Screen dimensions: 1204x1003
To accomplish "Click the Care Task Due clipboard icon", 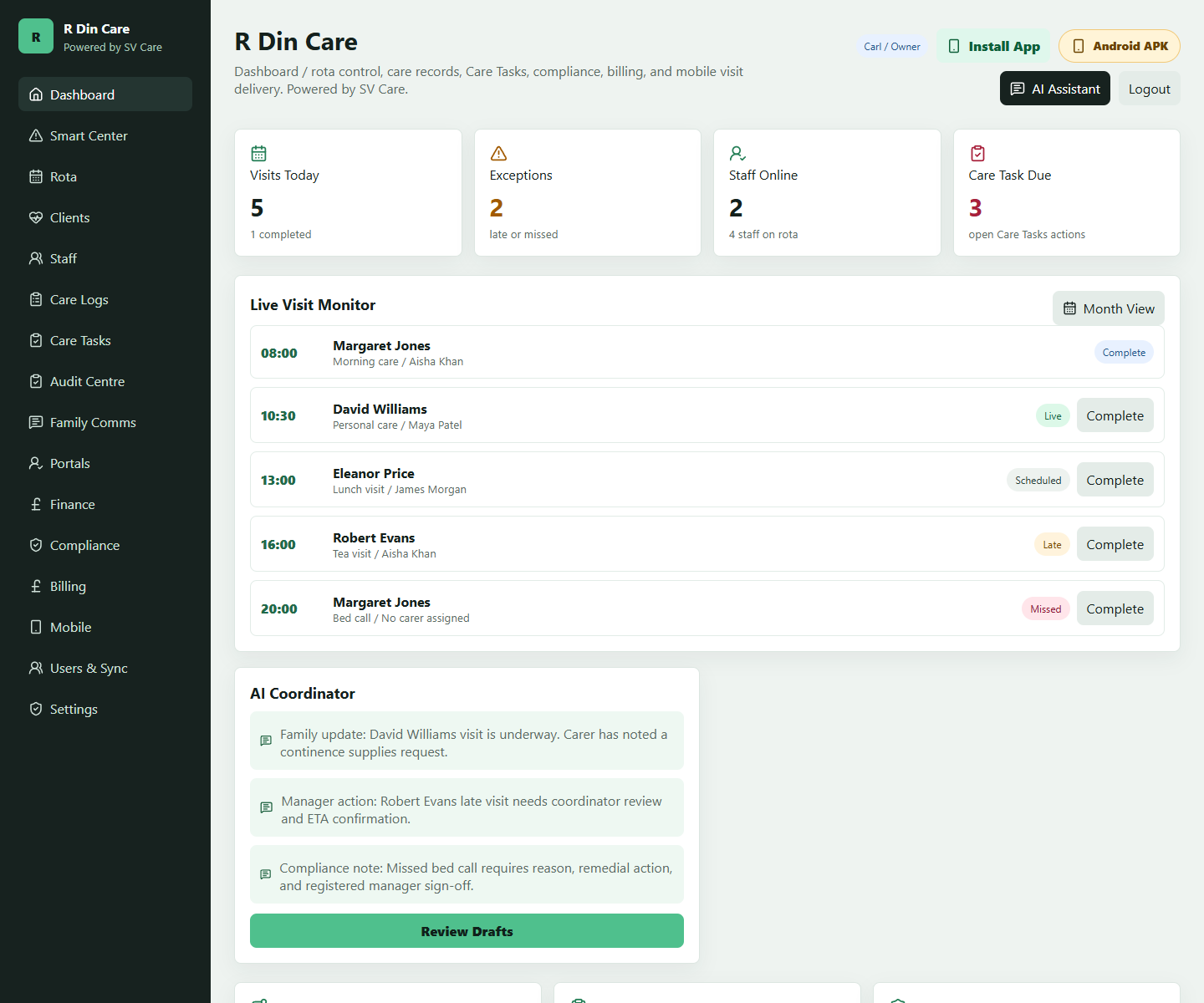I will 977,153.
